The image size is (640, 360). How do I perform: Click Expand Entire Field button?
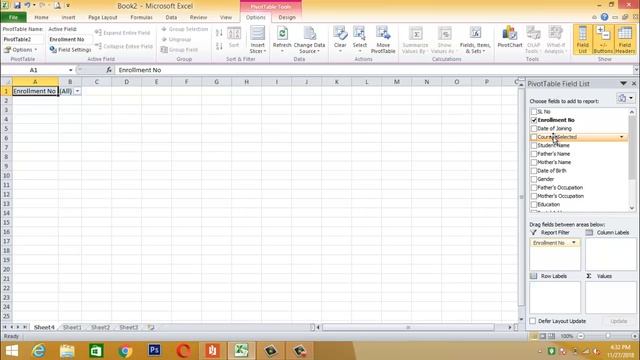[x=122, y=33]
